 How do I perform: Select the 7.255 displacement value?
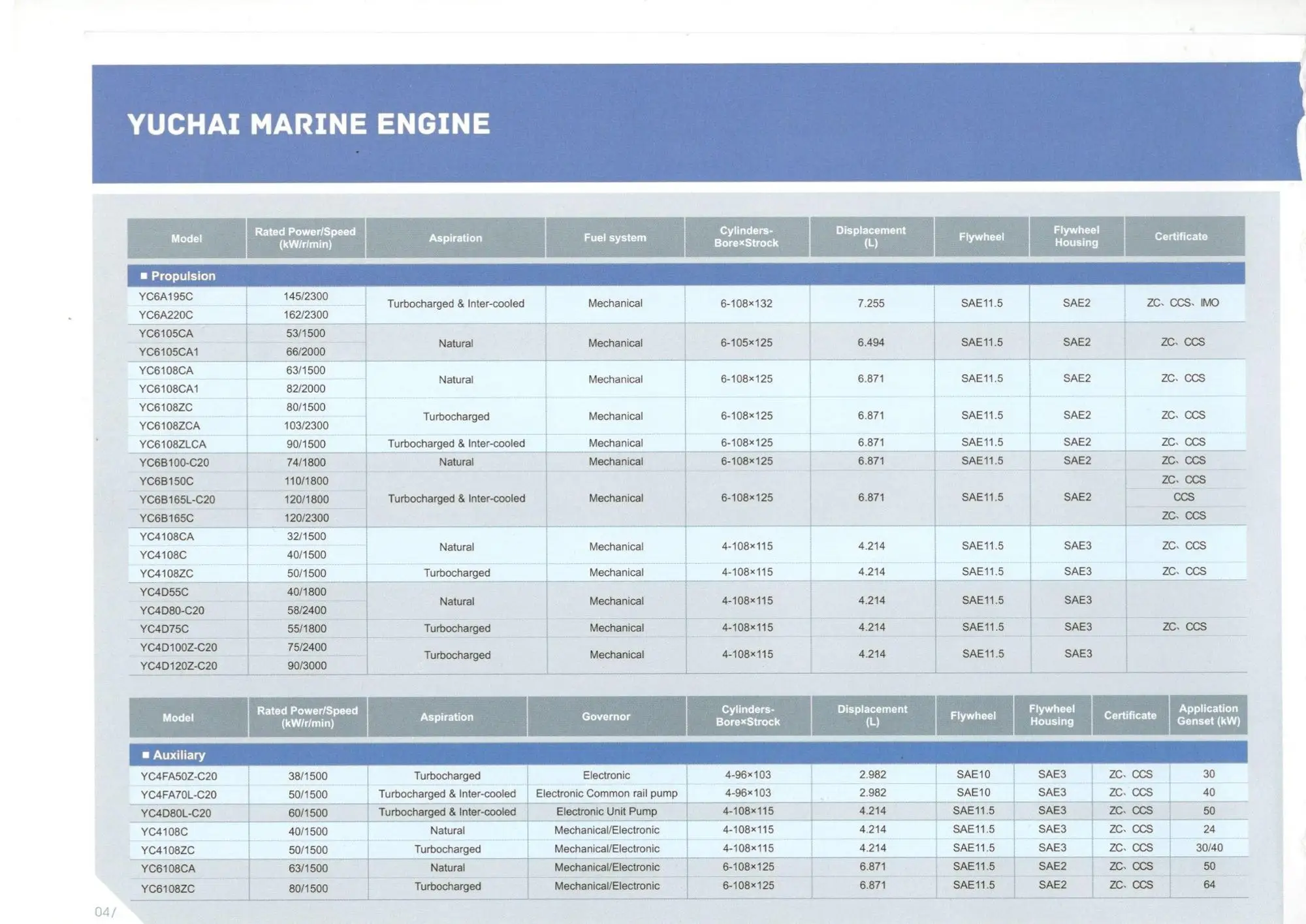[870, 304]
